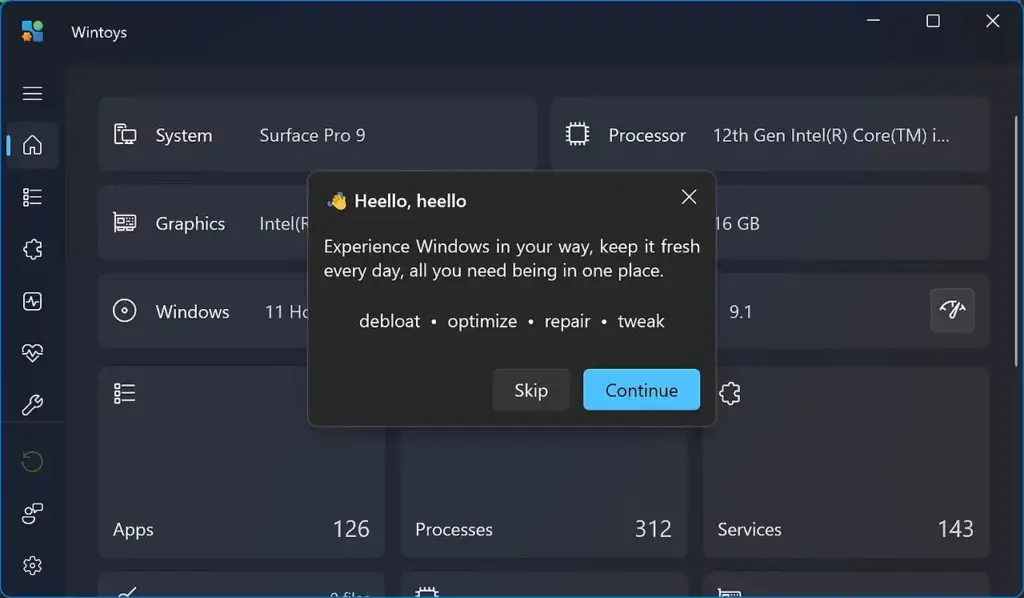Click the vertical scrollbar on right

tap(1016, 242)
